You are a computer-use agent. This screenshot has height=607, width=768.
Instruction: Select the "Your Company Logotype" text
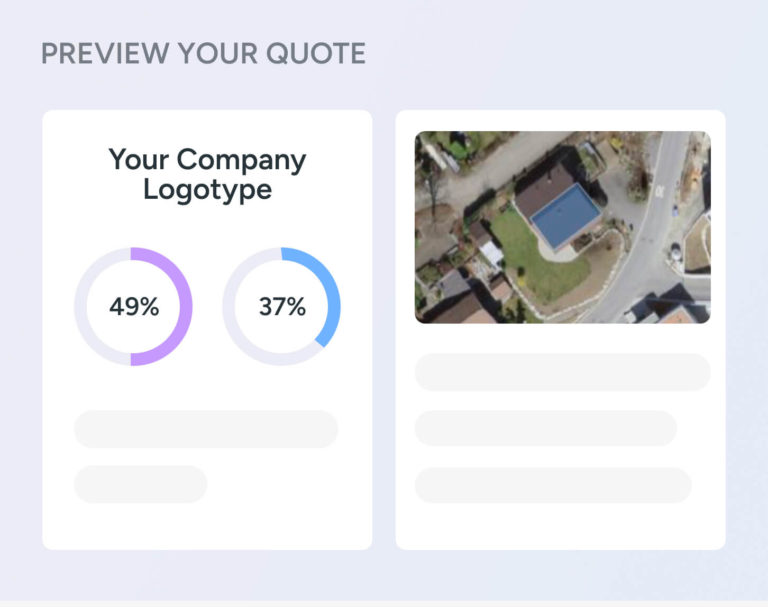[207, 174]
